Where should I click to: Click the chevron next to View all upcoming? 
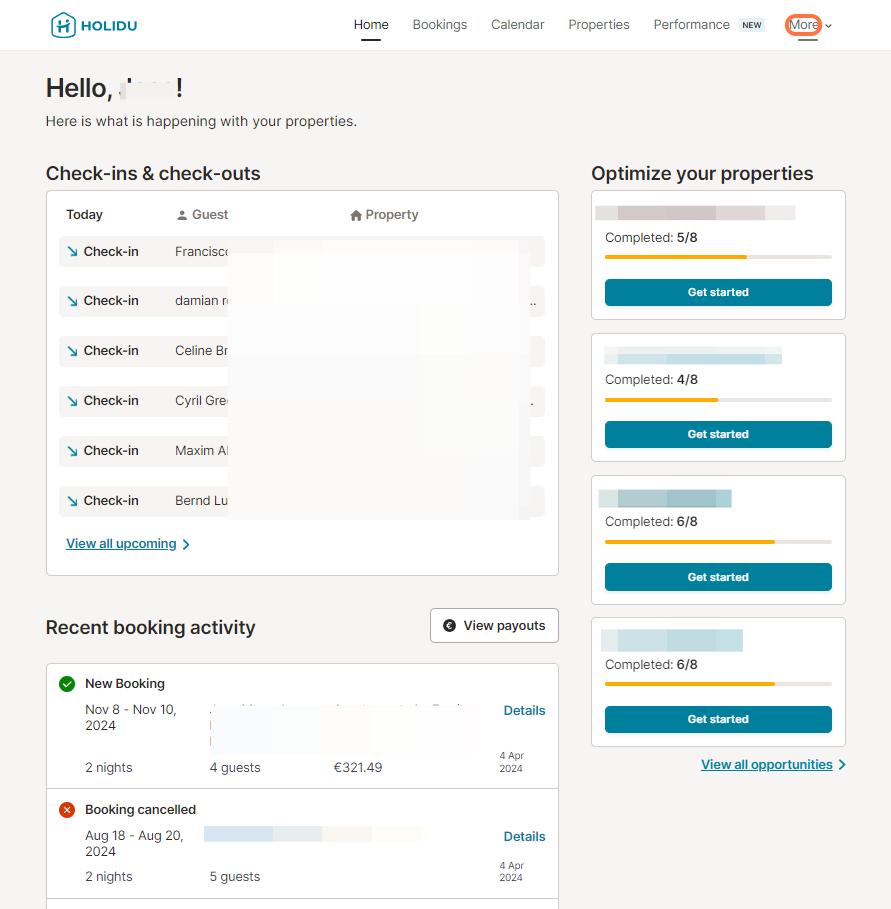coord(186,544)
